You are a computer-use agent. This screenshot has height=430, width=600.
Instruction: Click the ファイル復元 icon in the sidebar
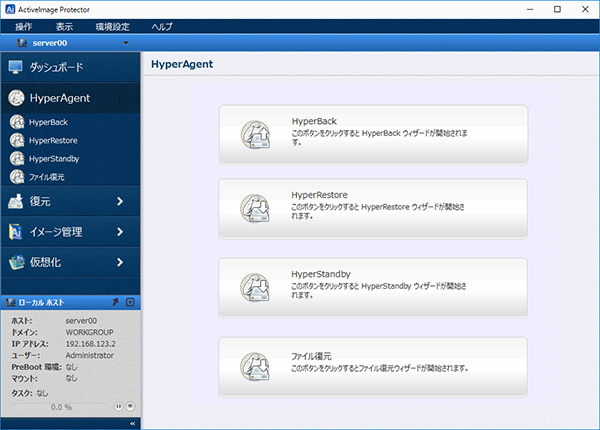point(17,176)
